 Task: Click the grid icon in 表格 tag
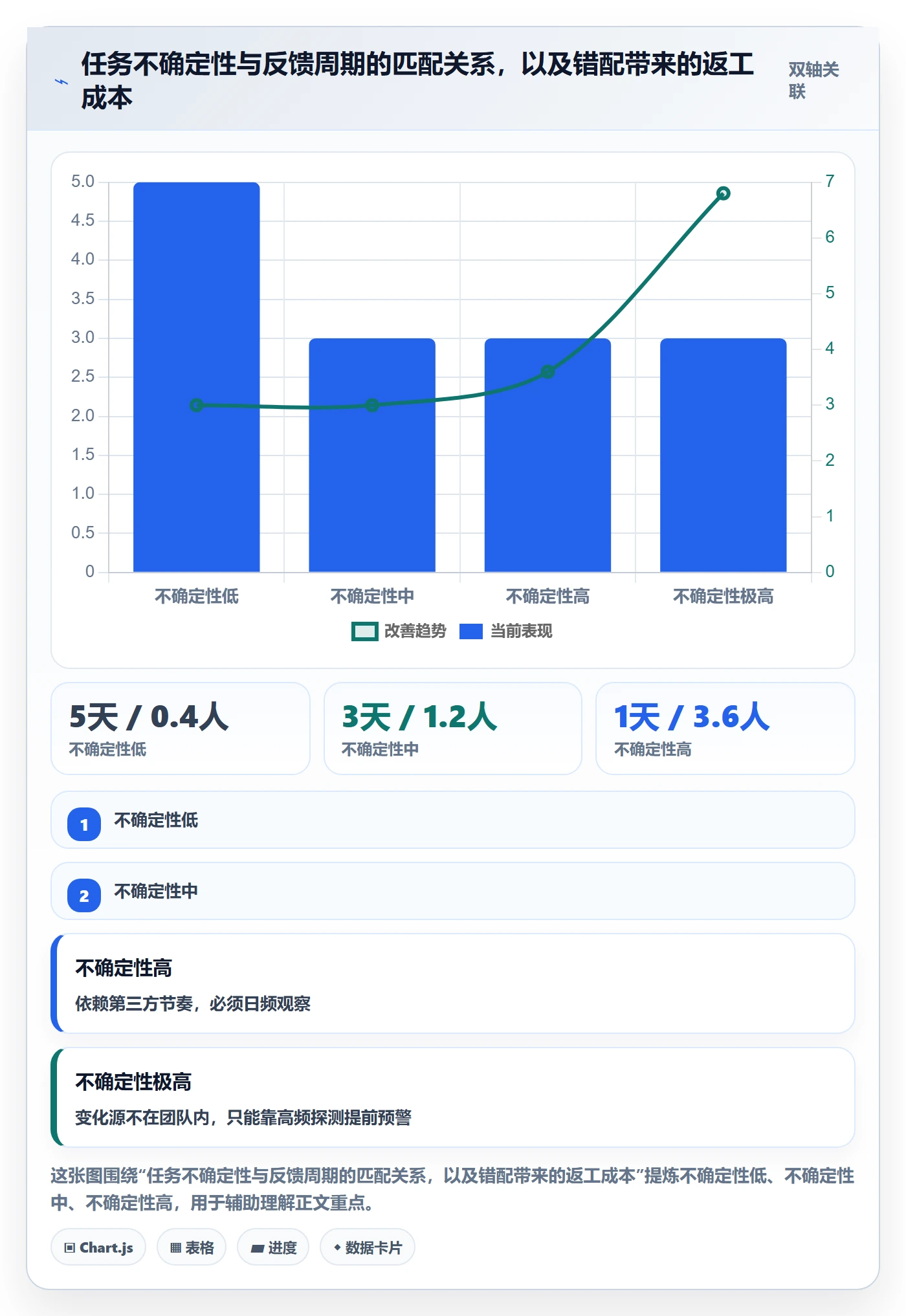pos(175,1248)
